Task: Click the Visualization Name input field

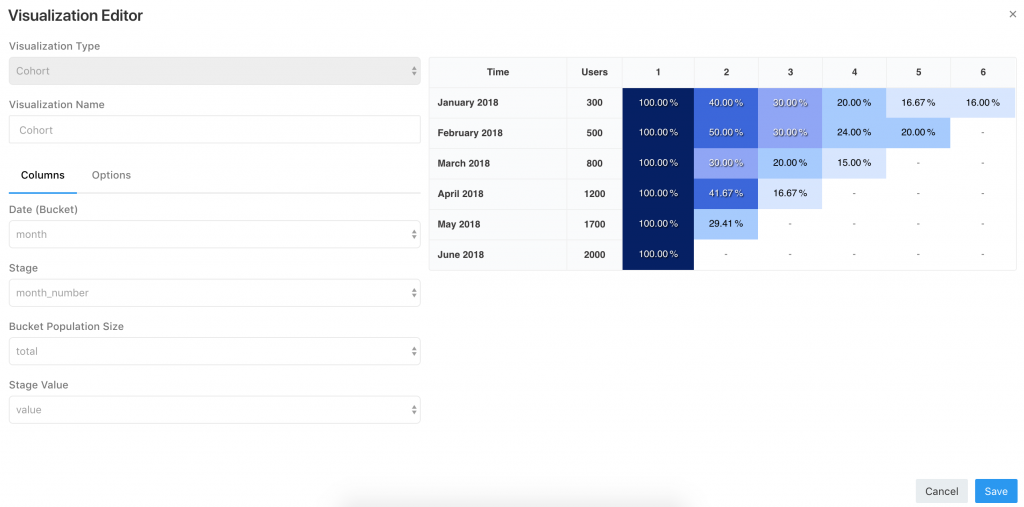Action: [214, 130]
